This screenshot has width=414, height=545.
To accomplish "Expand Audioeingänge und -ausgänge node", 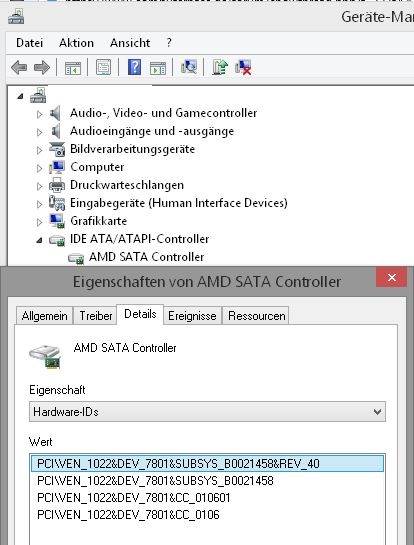I will tap(40, 132).
